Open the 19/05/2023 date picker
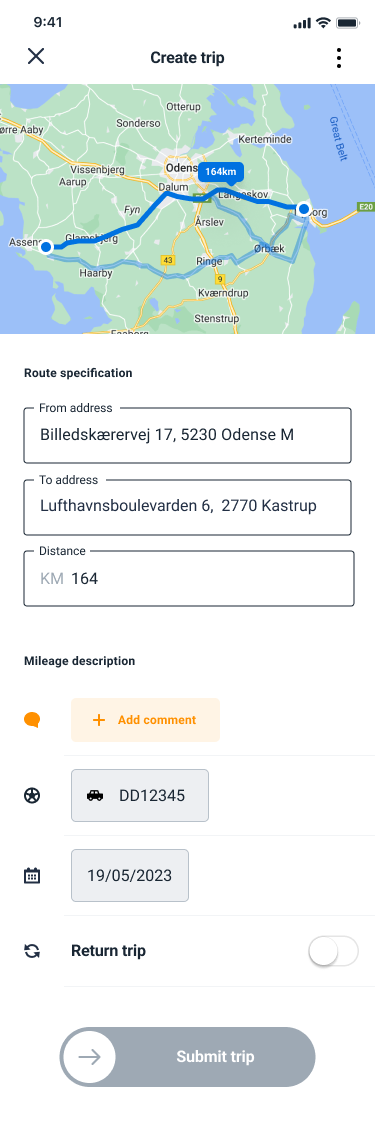 [x=130, y=875]
